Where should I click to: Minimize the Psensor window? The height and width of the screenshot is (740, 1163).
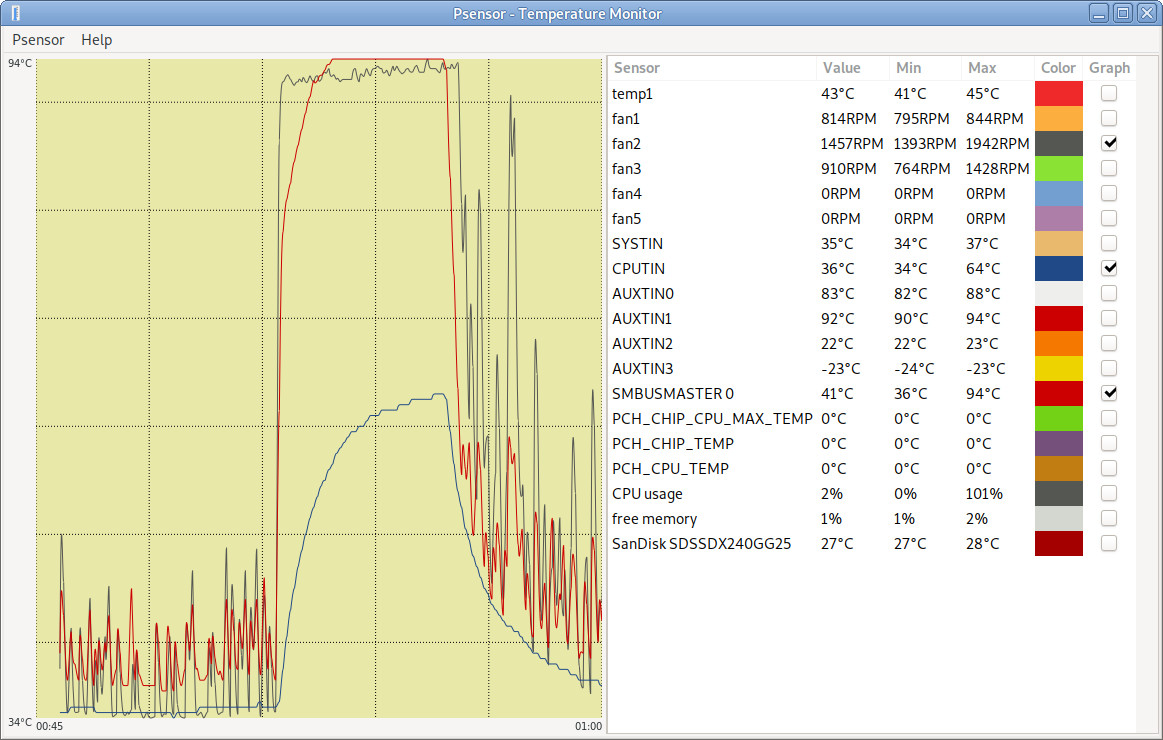pyautogui.click(x=1099, y=13)
